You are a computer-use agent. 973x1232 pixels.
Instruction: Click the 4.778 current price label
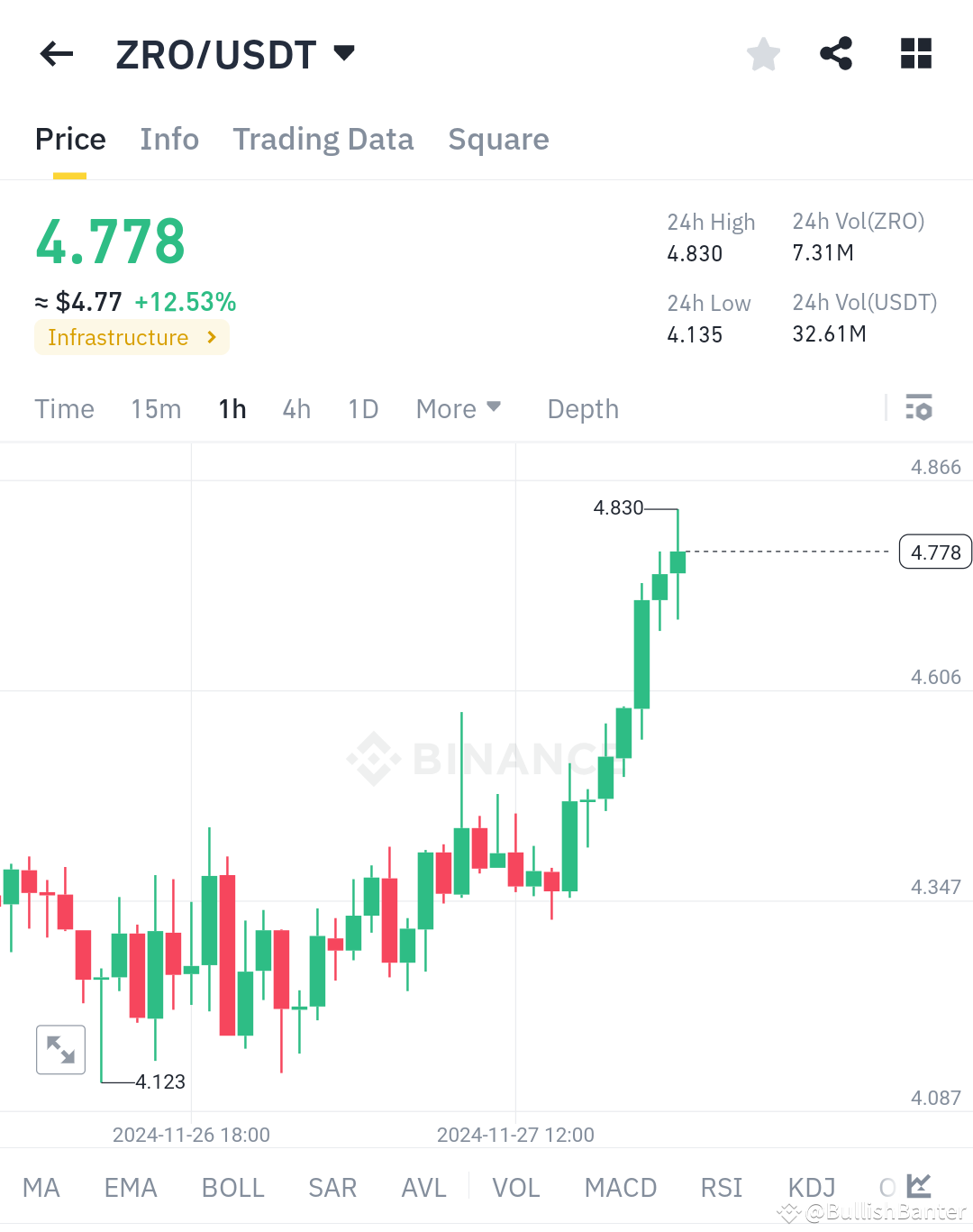click(x=934, y=551)
